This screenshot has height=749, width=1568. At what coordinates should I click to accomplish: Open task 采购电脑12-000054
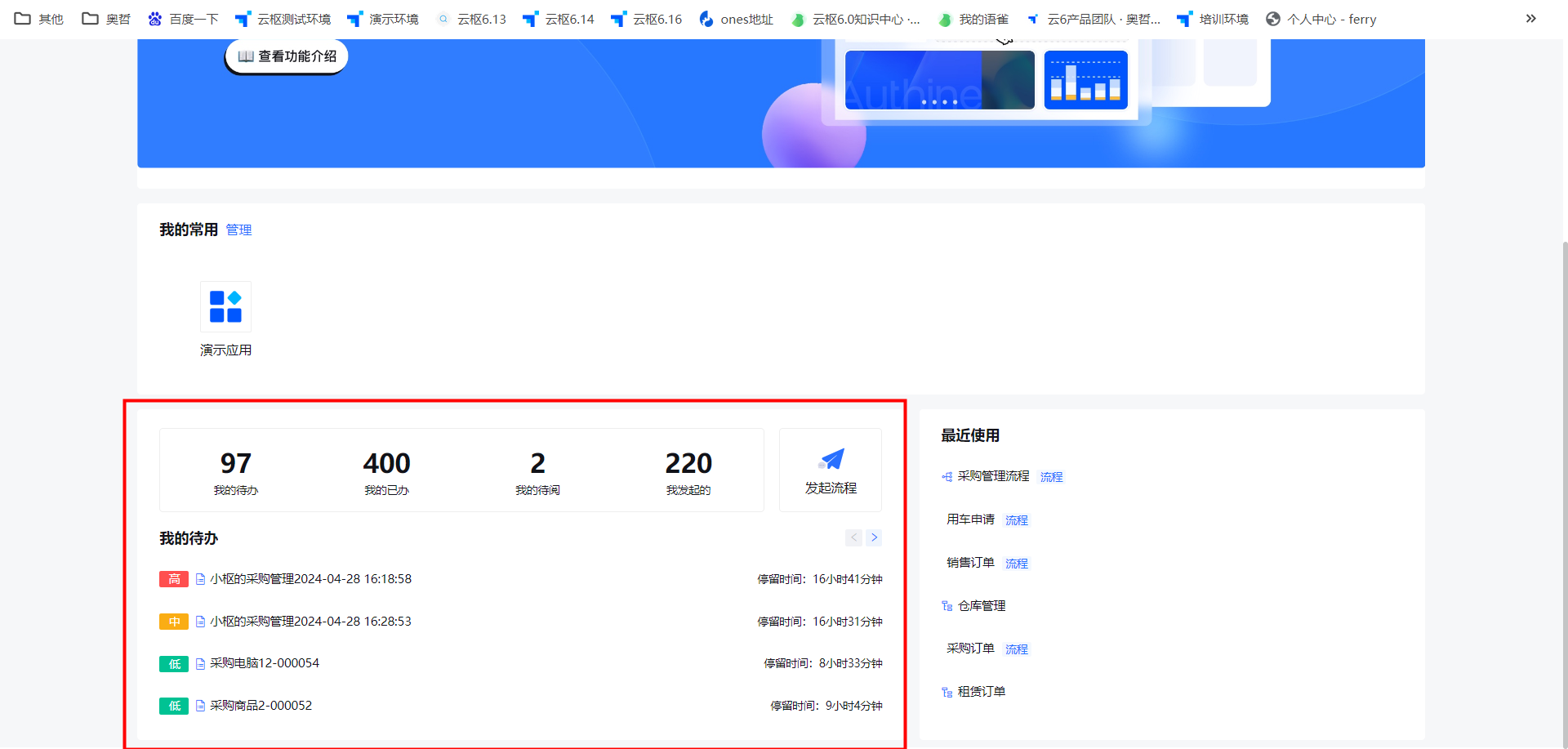pyautogui.click(x=265, y=663)
